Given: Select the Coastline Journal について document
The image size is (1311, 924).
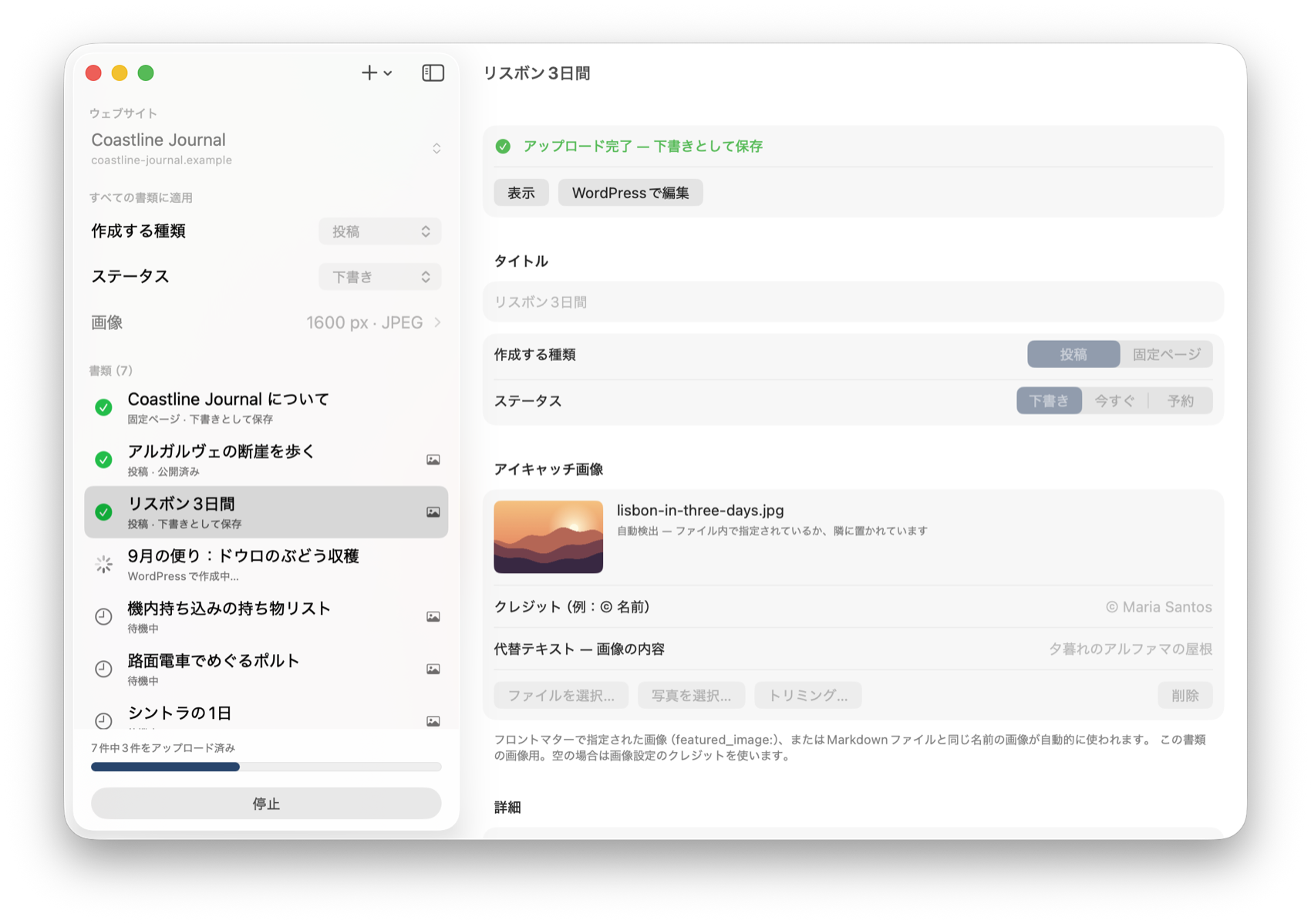Looking at the screenshot, I should coord(266,407).
